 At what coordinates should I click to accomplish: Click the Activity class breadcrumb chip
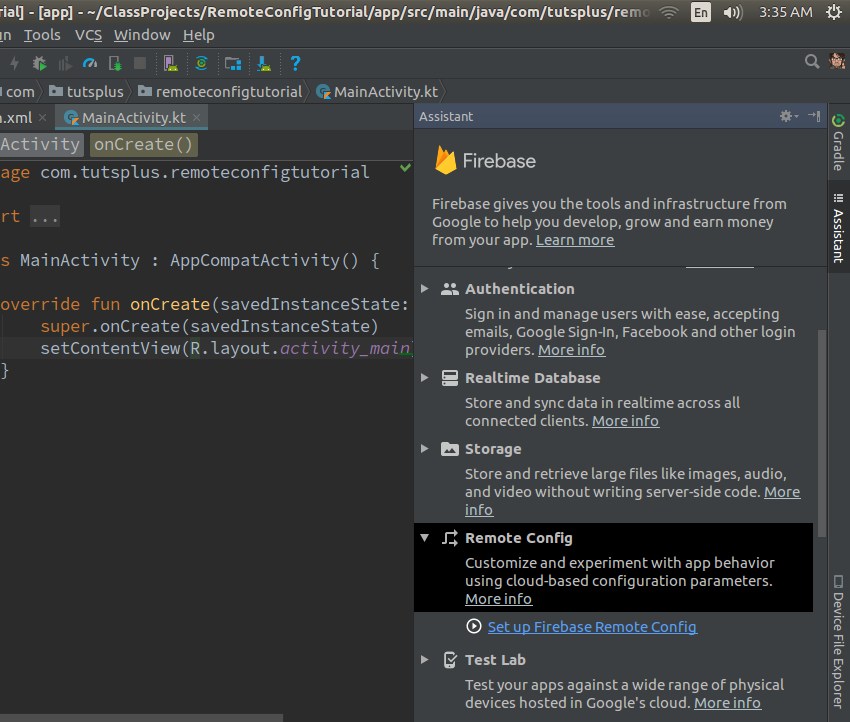click(x=41, y=145)
